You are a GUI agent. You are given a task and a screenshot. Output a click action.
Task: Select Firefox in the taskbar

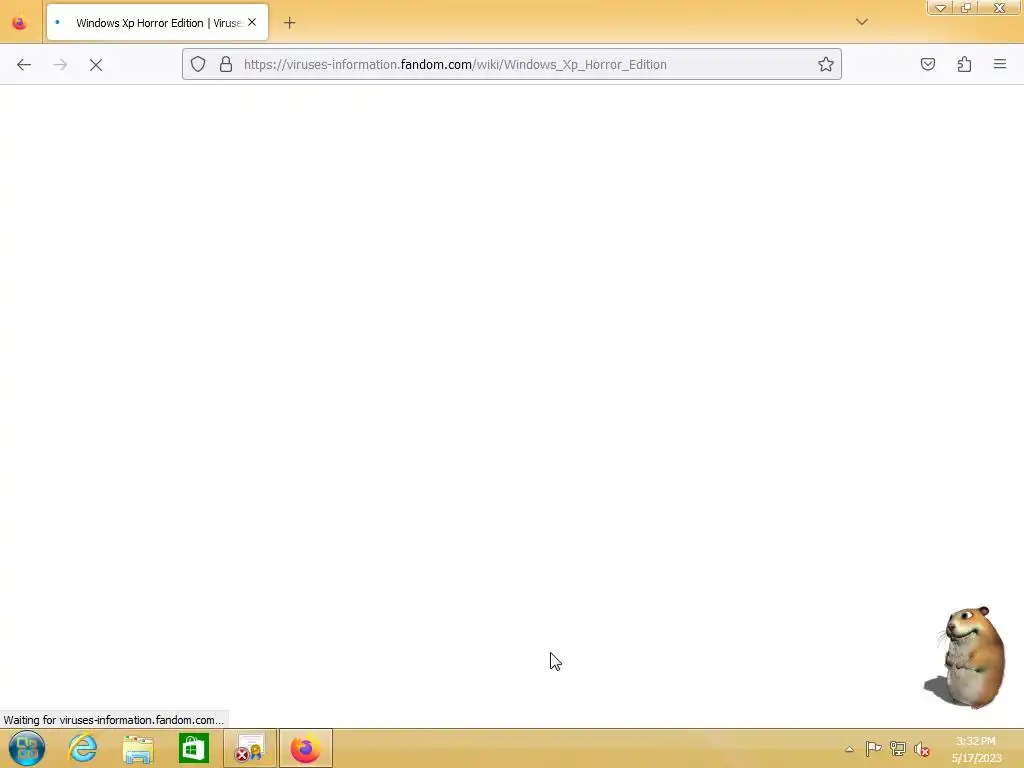coord(306,748)
